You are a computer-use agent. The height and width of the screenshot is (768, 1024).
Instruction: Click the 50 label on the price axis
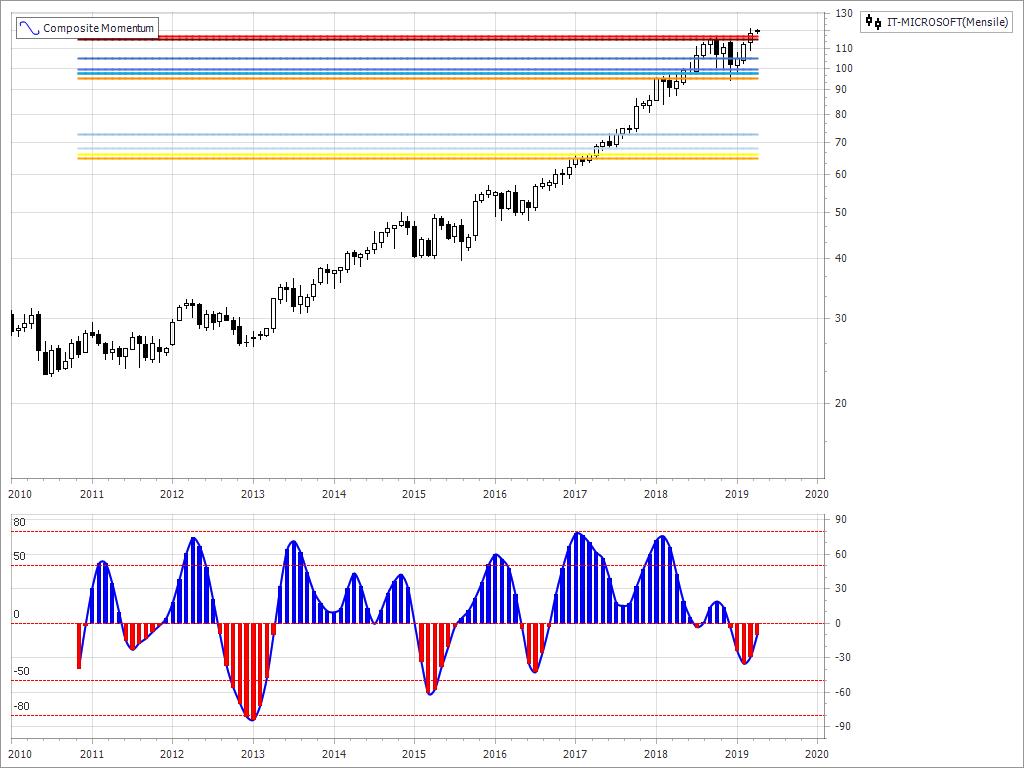(x=841, y=212)
